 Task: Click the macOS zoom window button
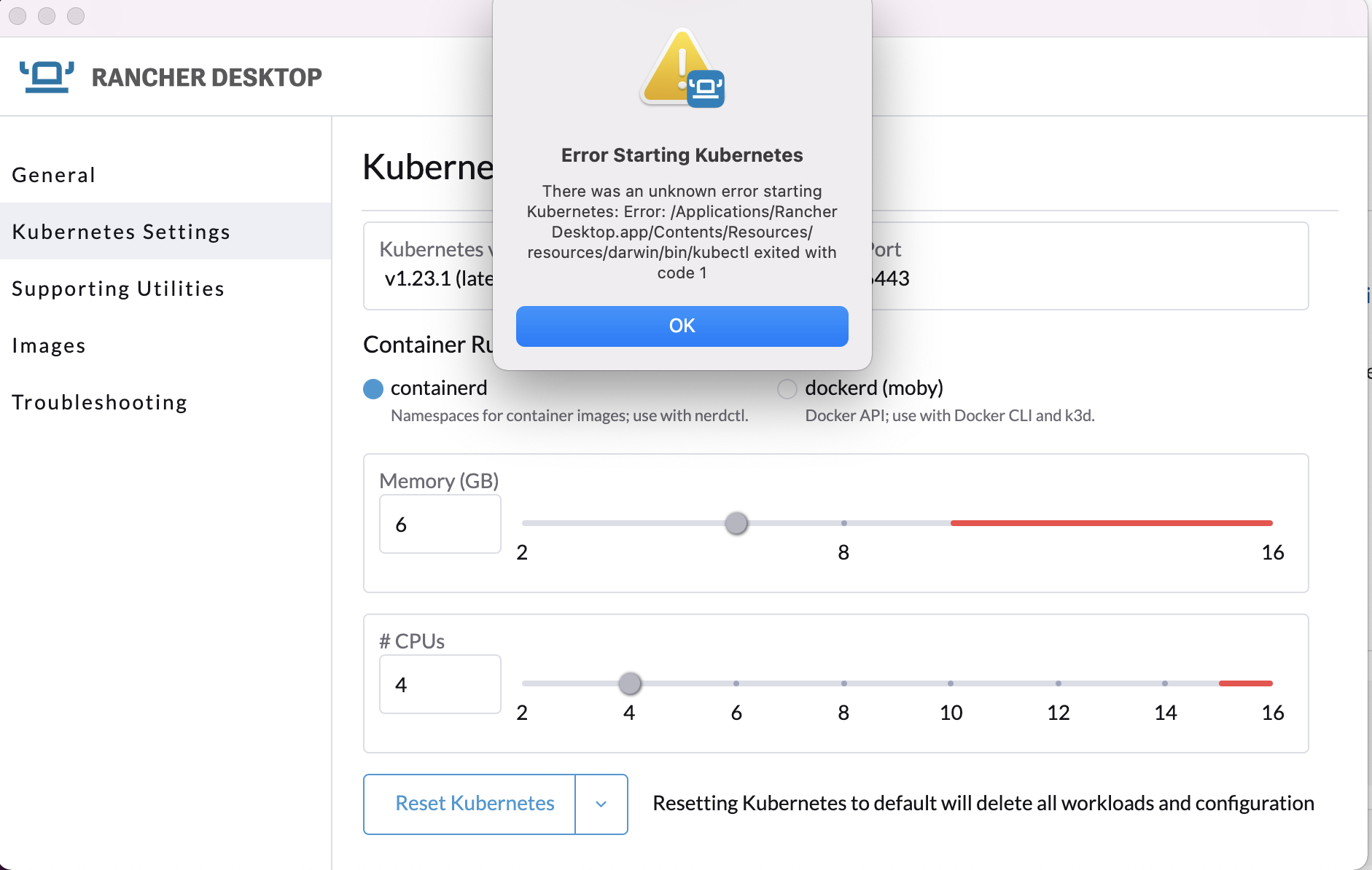click(76, 16)
